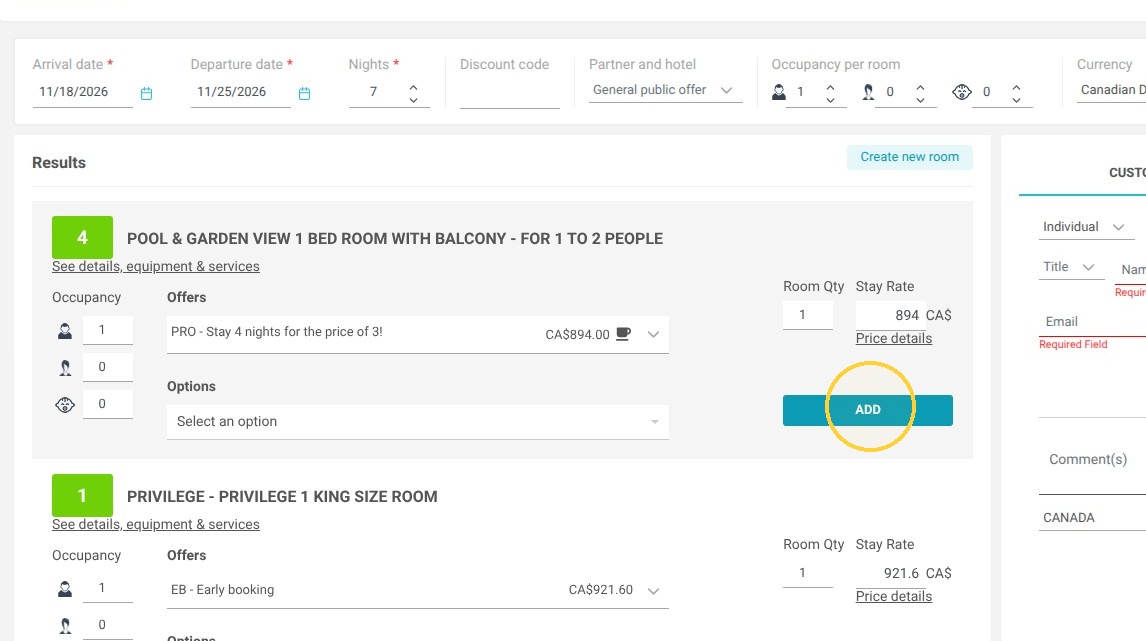
Task: Click the adult icon in Occupancy per room
Action: pos(779,92)
